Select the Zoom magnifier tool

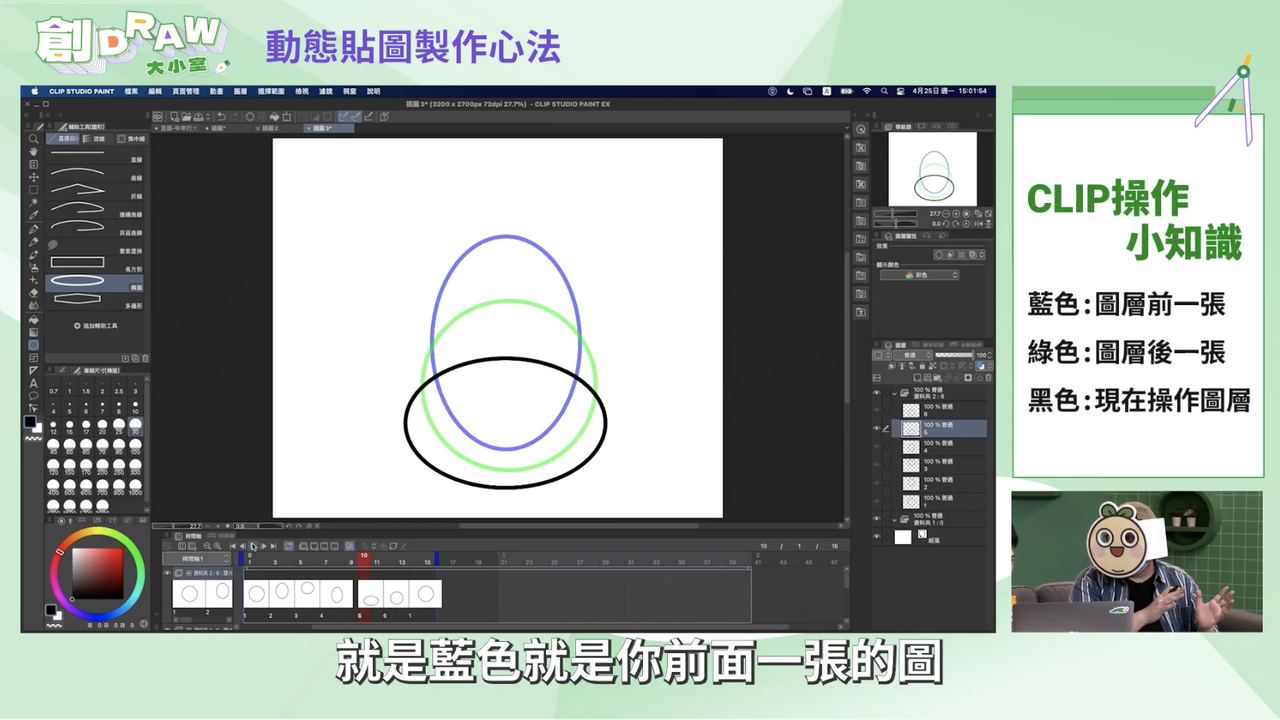(34, 139)
